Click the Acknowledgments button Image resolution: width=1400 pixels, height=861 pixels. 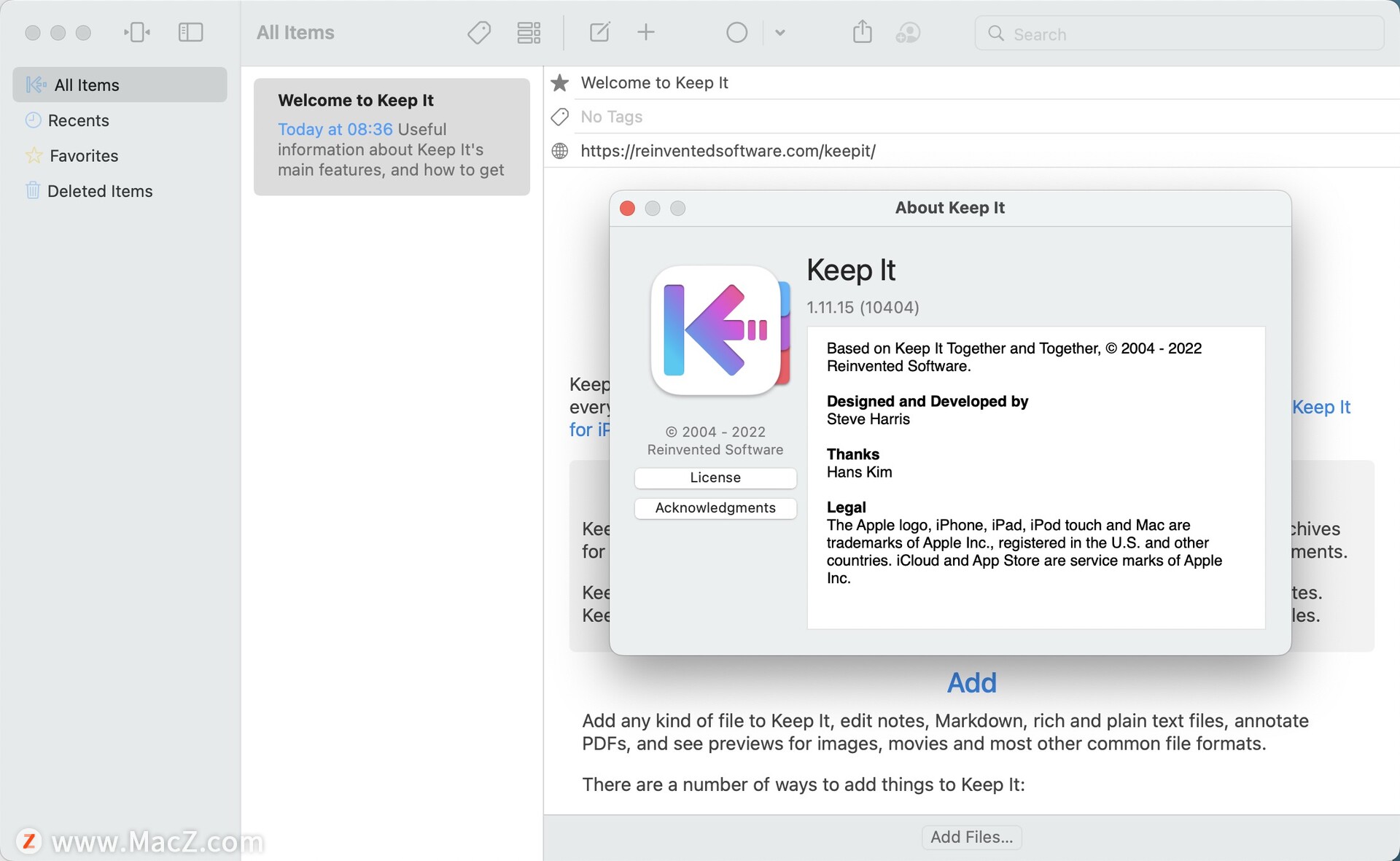click(715, 507)
